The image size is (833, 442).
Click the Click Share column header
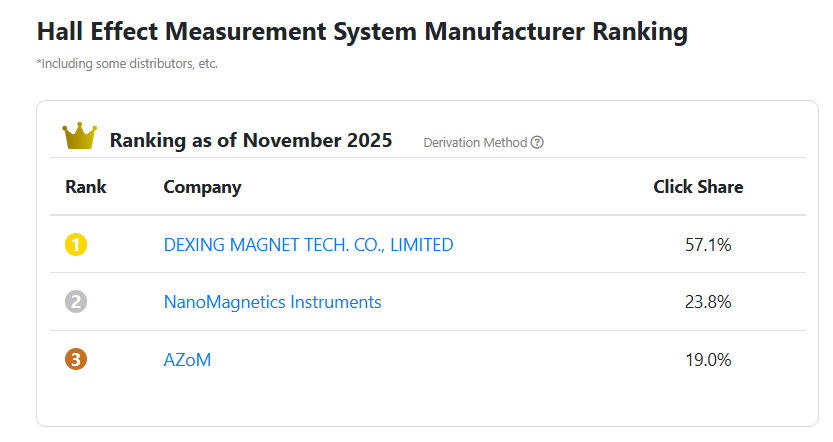[698, 187]
